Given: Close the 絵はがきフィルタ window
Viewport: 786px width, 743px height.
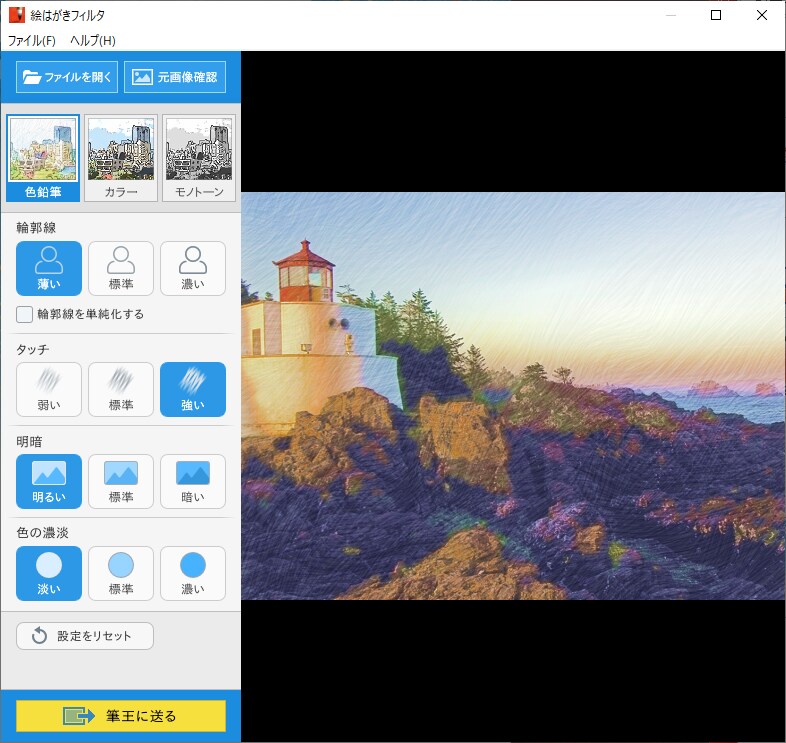Looking at the screenshot, I should tap(761, 15).
